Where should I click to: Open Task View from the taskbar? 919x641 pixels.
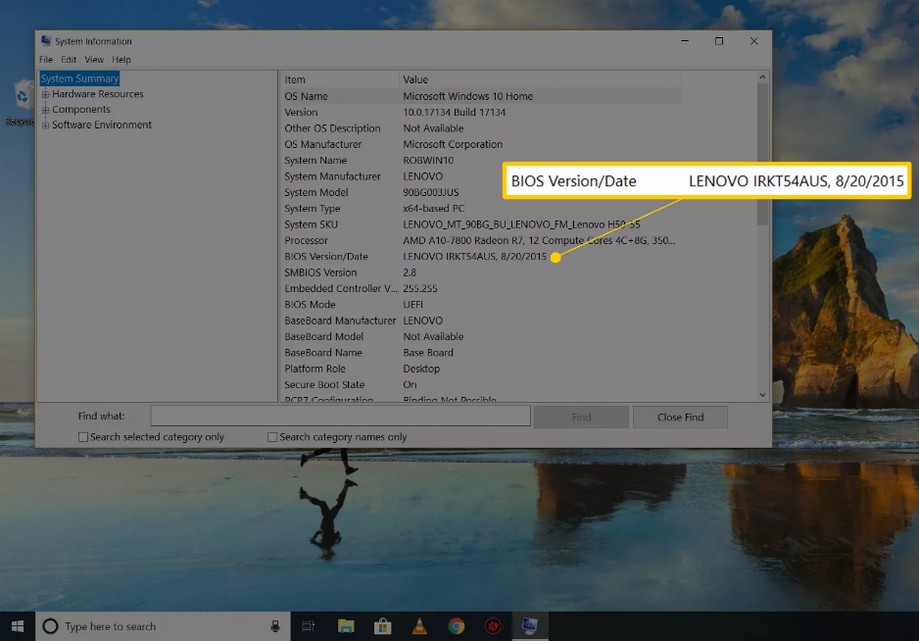(308, 626)
